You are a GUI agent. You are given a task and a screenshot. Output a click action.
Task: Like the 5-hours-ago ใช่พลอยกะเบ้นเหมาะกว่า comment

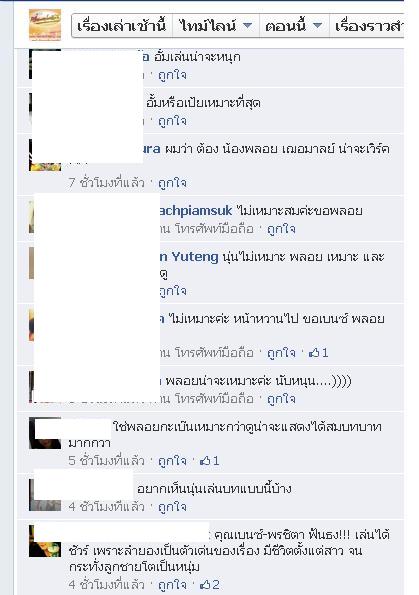172,461
